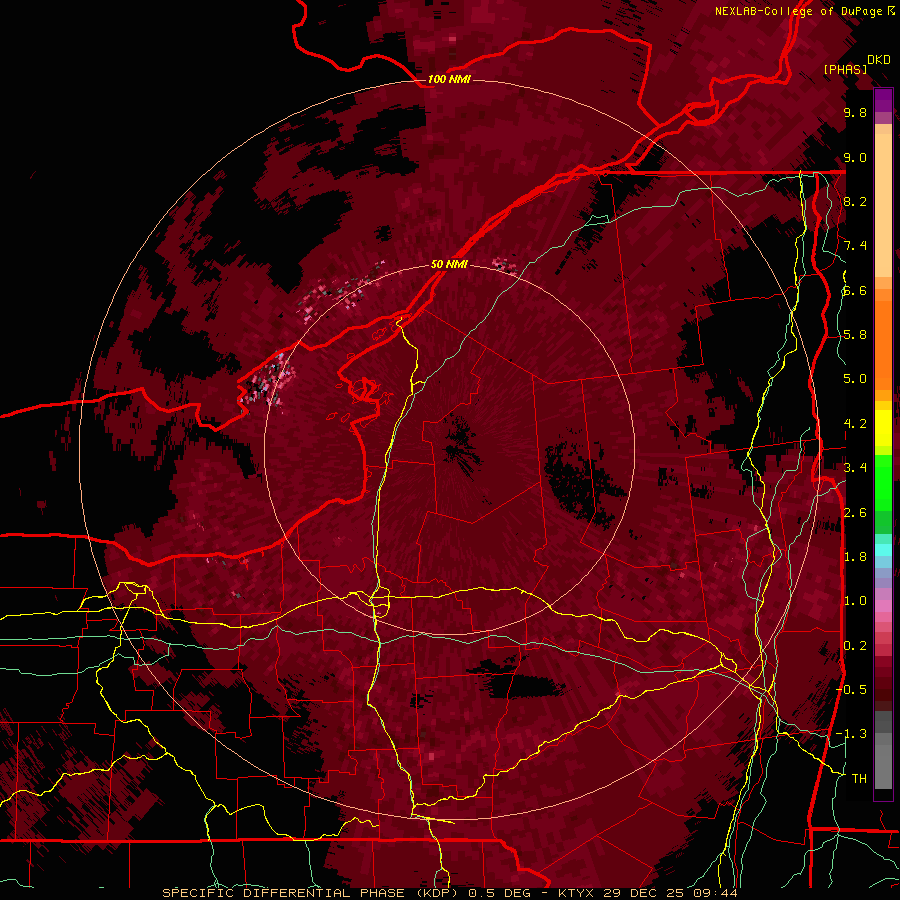Click the 100 NMI range ring label
Image resolution: width=900 pixels, height=900 pixels.
tap(449, 79)
